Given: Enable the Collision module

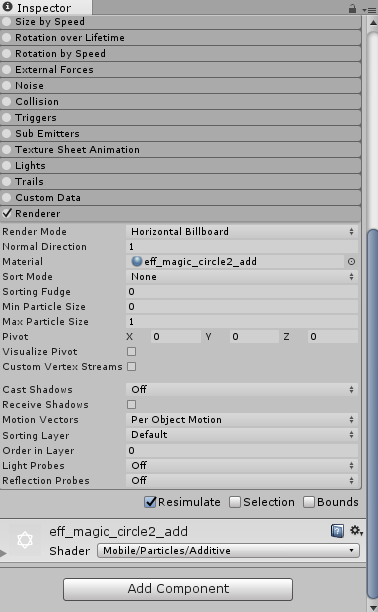Looking at the screenshot, I should (x=7, y=102).
